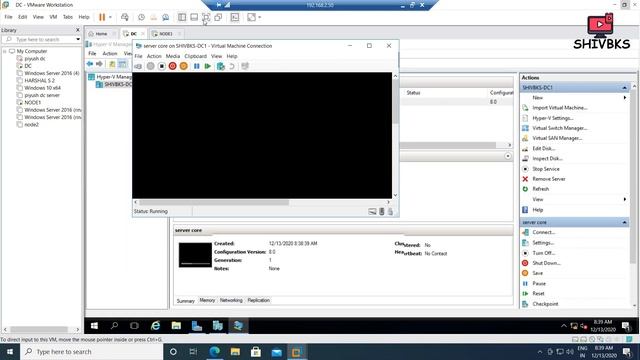
Task: Click the VMware suspend (pause) VM icon
Action: pyautogui.click(x=102, y=17)
